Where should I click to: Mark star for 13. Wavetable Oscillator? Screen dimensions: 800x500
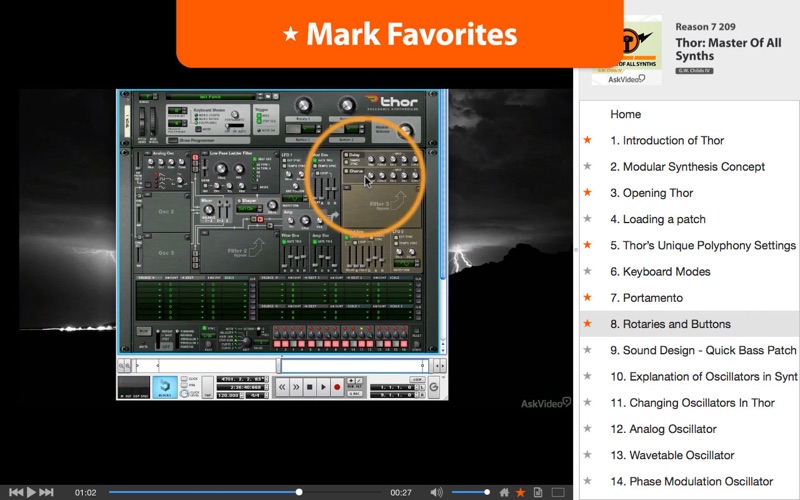click(x=588, y=455)
